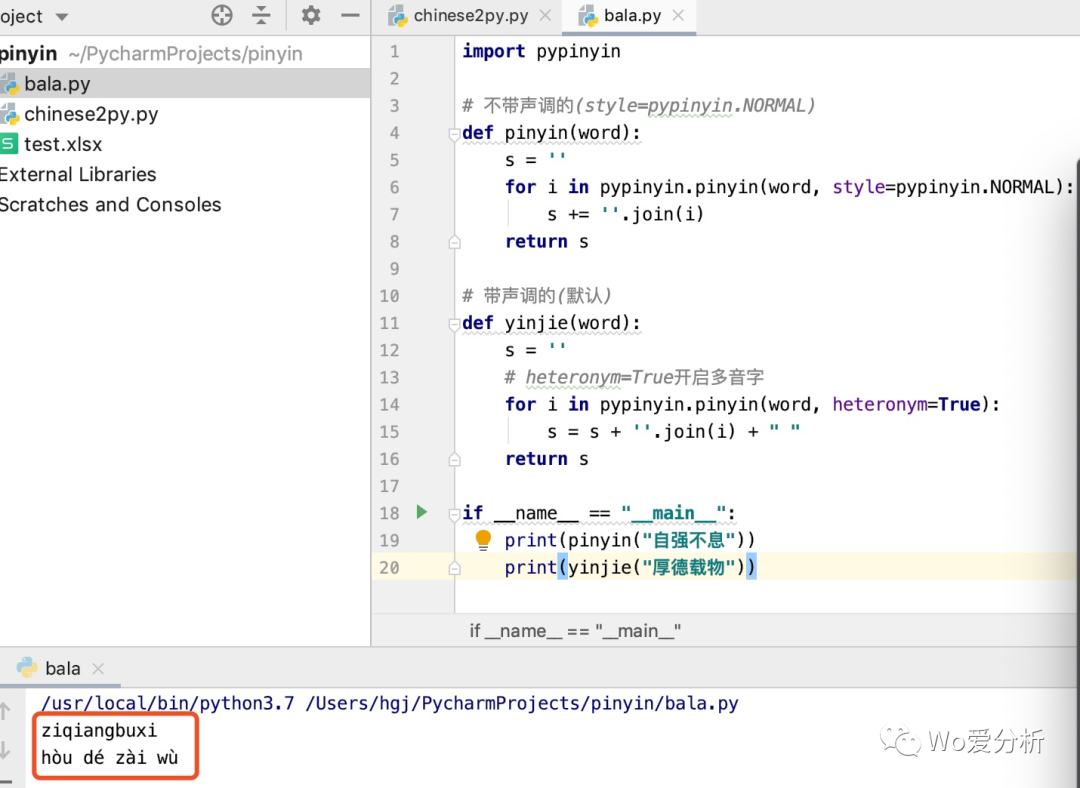Collapse the yinjie function fold marker at line 11

454,324
